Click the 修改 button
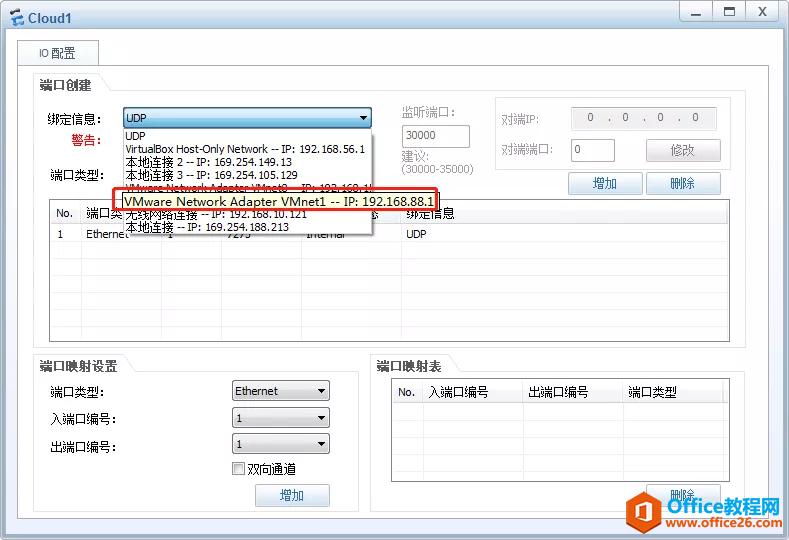 pos(683,150)
